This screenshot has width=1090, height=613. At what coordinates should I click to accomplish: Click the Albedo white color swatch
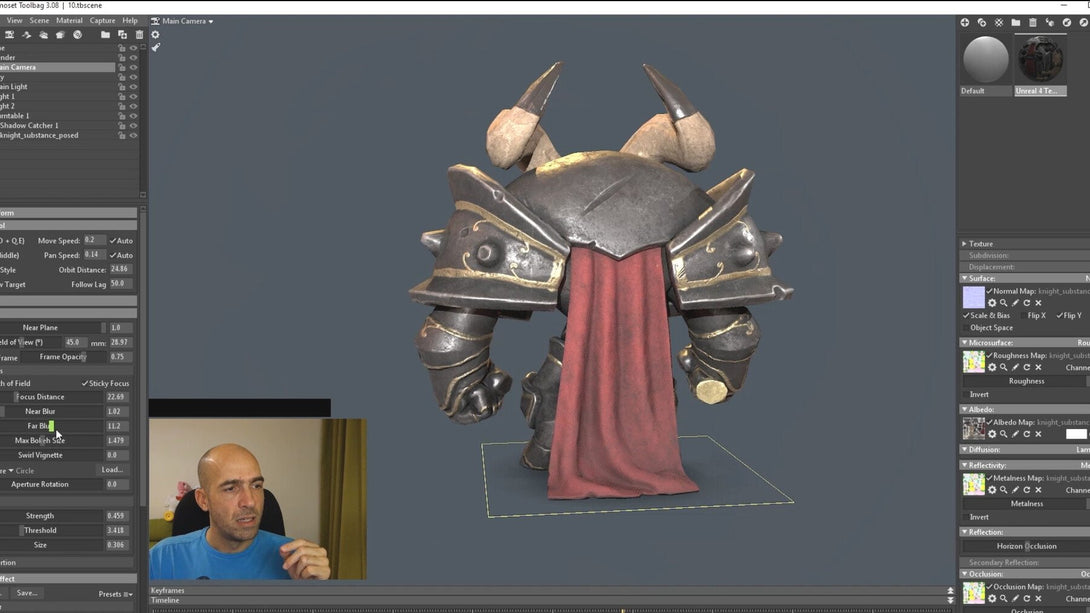pyautogui.click(x=1075, y=434)
